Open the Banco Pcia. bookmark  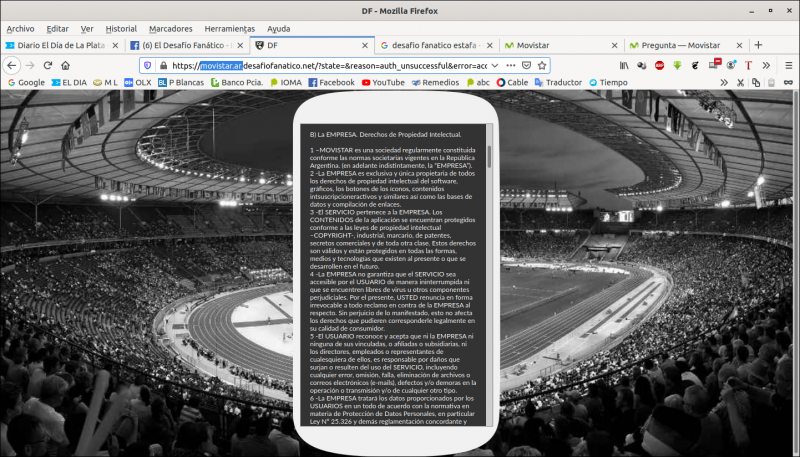point(237,82)
